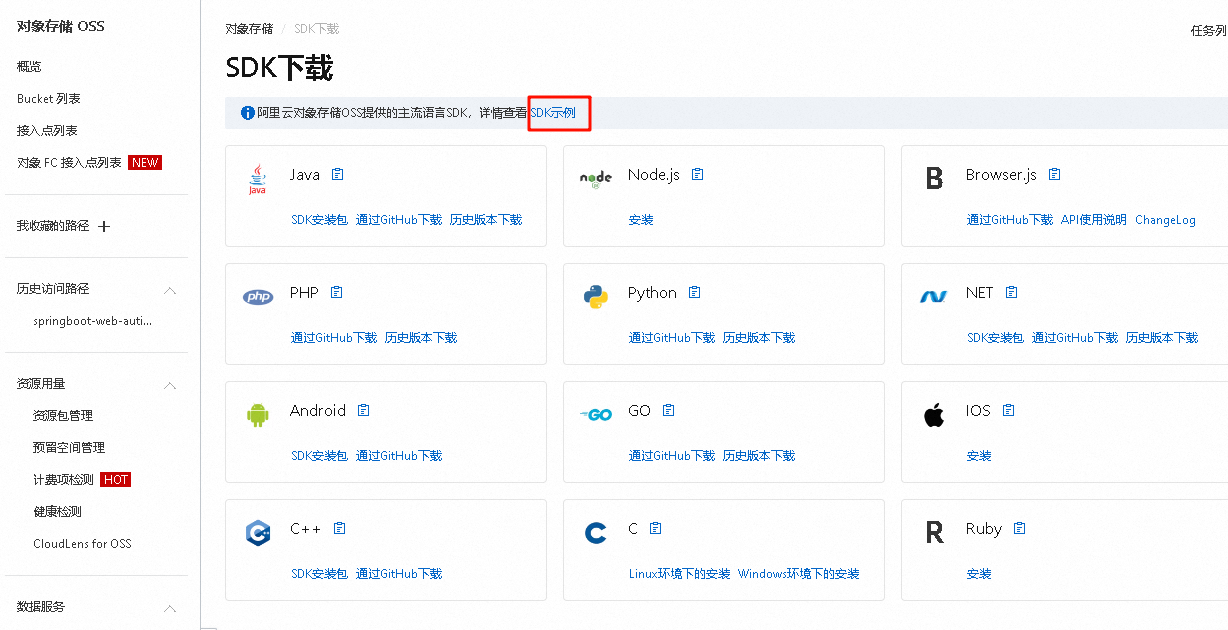This screenshot has width=1228, height=630.
Task: Click the Ruby R logo
Action: [934, 533]
